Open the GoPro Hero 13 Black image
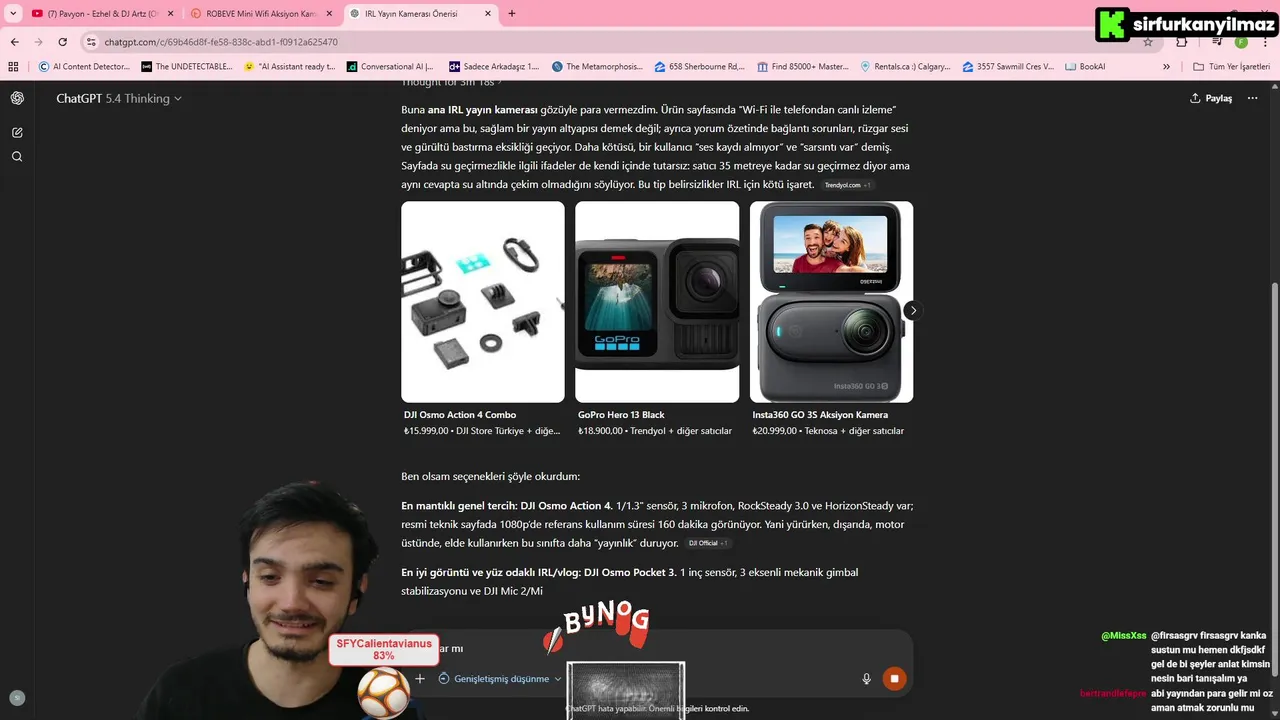The image size is (1280, 720). coord(657,302)
